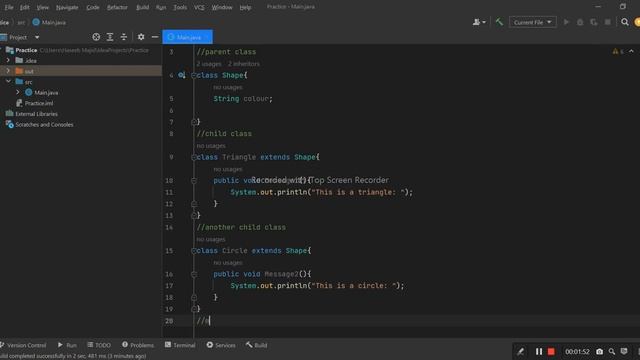Pause the screen recording
This screenshot has width=640, height=360.
coord(539,351)
